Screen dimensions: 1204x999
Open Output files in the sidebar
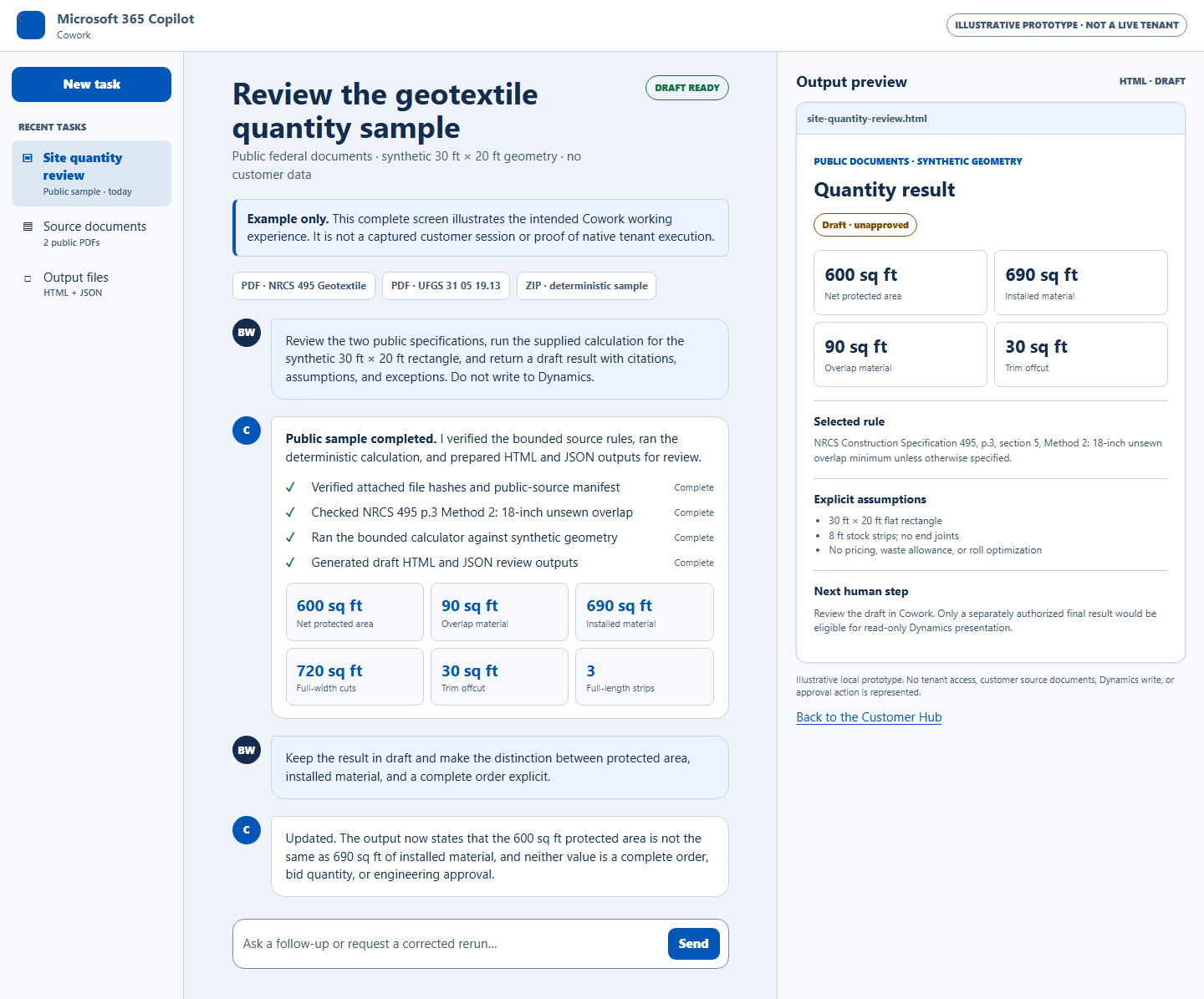(91, 284)
